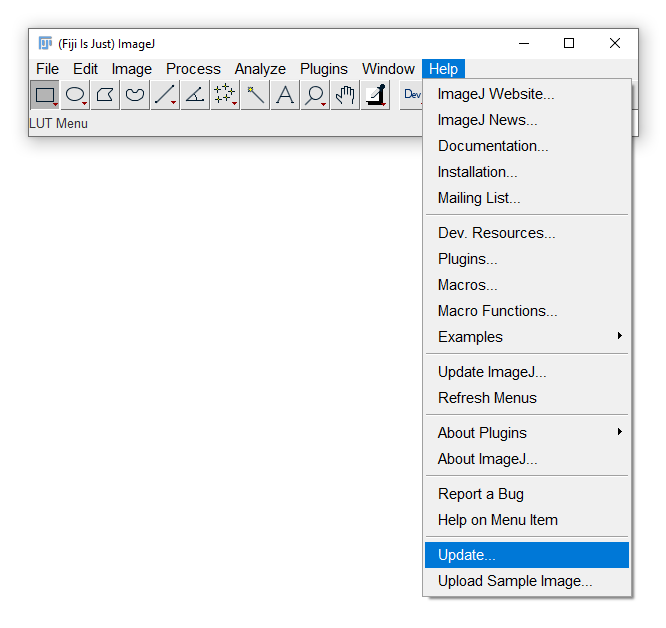Click the Dev toolbar button
This screenshot has width=666, height=628.
[x=411, y=95]
